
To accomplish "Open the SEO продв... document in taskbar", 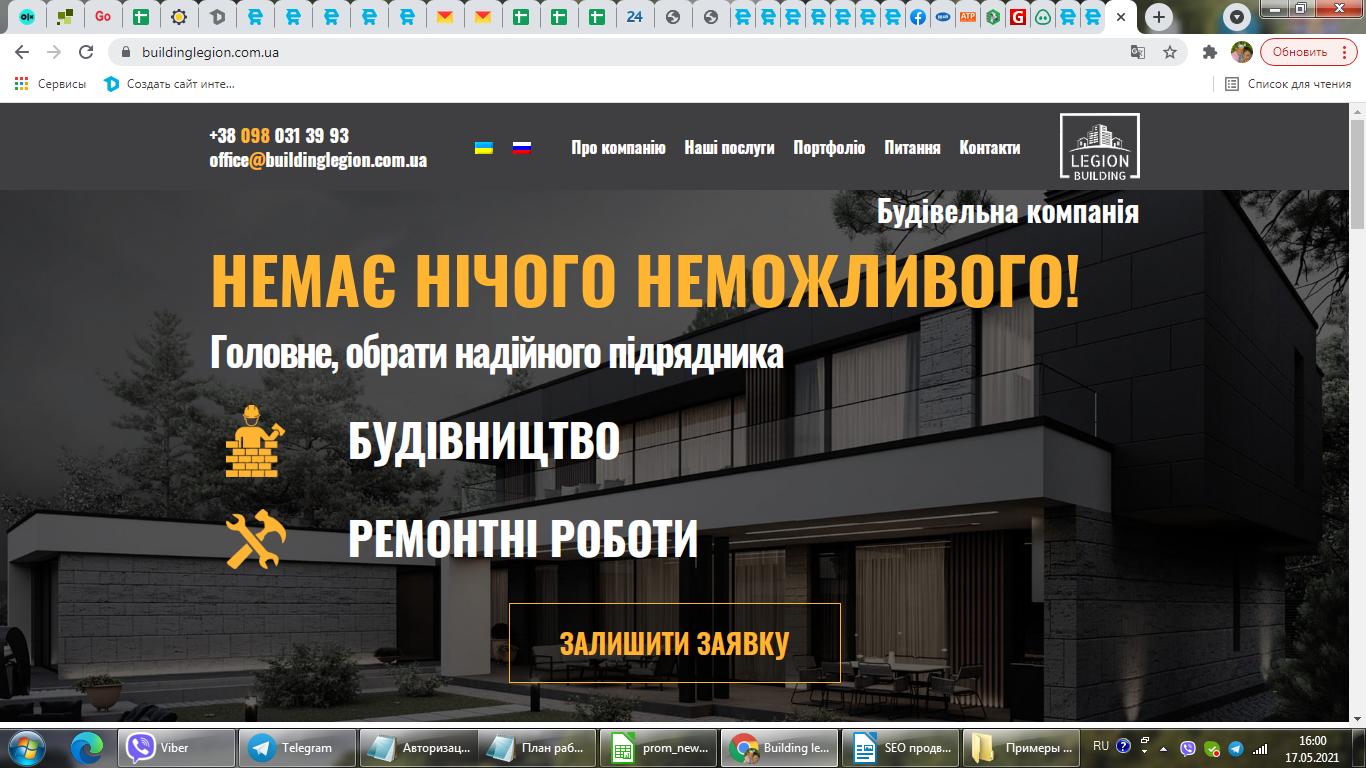I will pos(899,748).
